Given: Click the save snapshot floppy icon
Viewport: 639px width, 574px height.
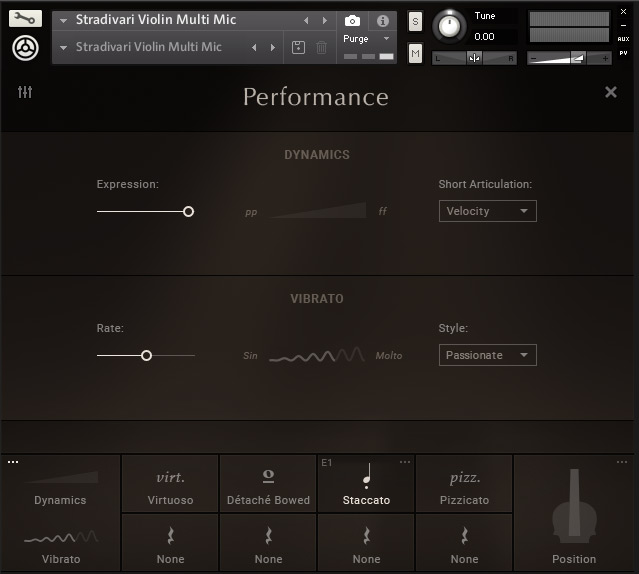Looking at the screenshot, I should 298,47.
